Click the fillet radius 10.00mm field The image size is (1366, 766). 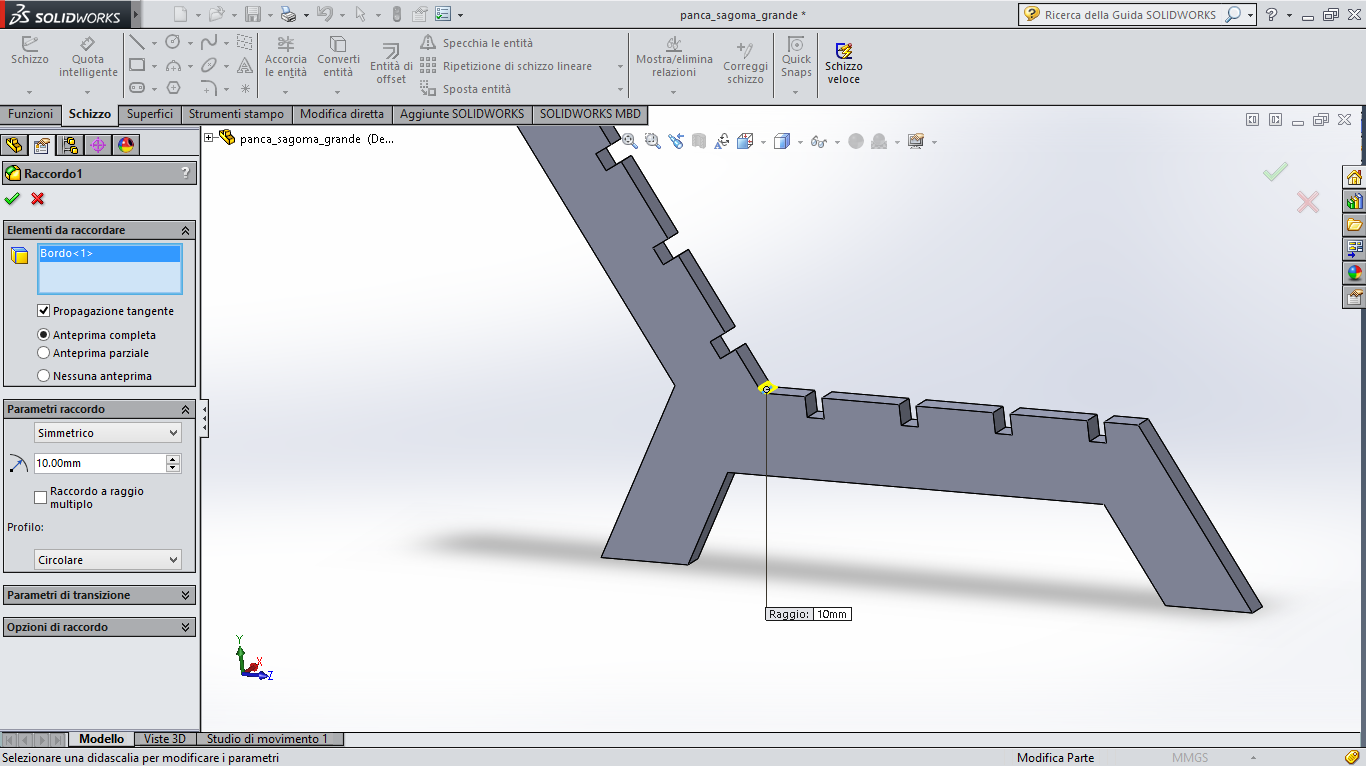(99, 463)
